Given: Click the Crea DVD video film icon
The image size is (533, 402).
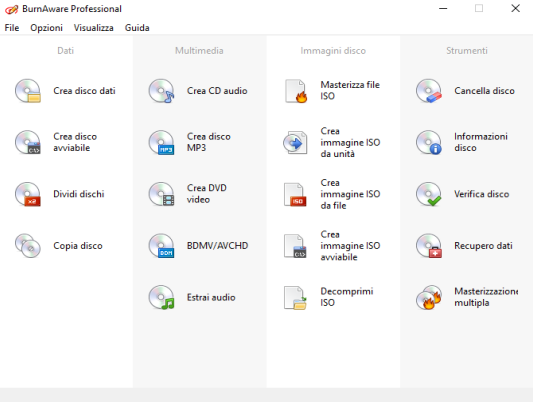Looking at the screenshot, I should pyautogui.click(x=161, y=194).
